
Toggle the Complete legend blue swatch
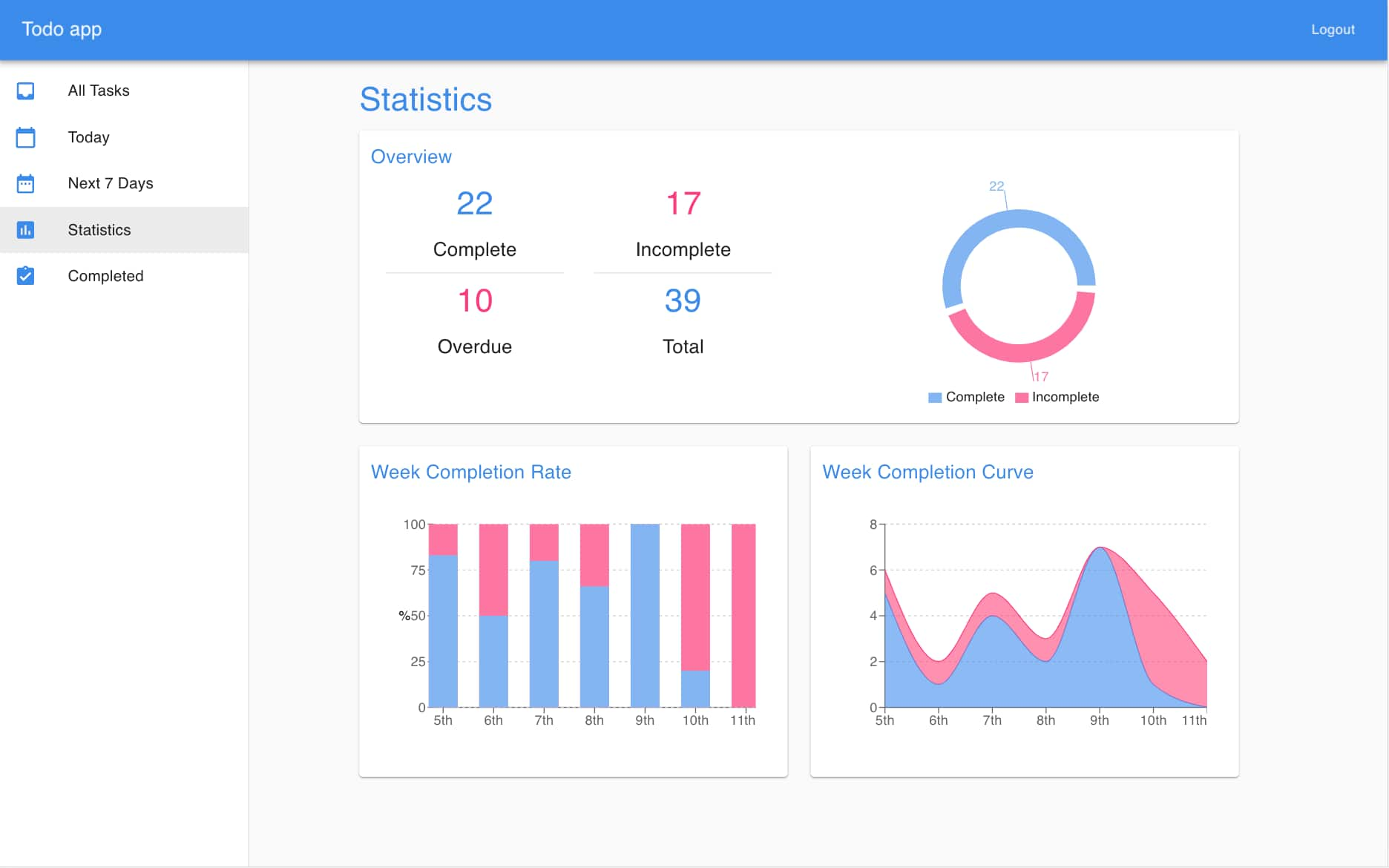(x=935, y=398)
